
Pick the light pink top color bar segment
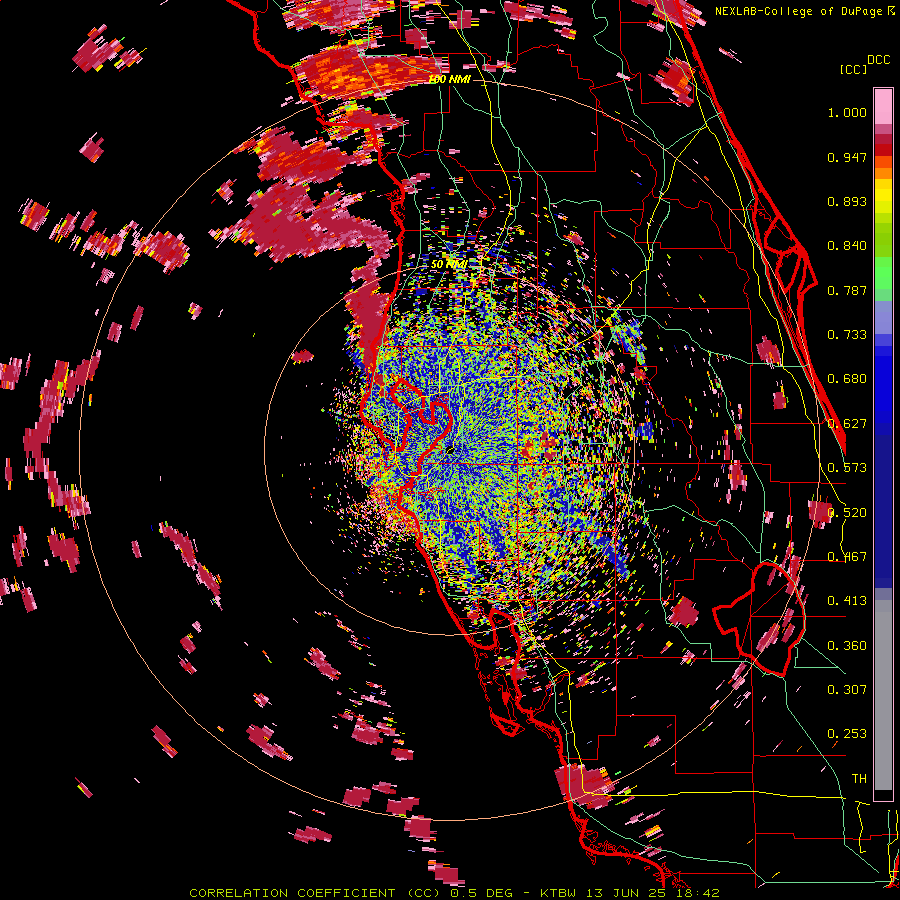coord(883,107)
